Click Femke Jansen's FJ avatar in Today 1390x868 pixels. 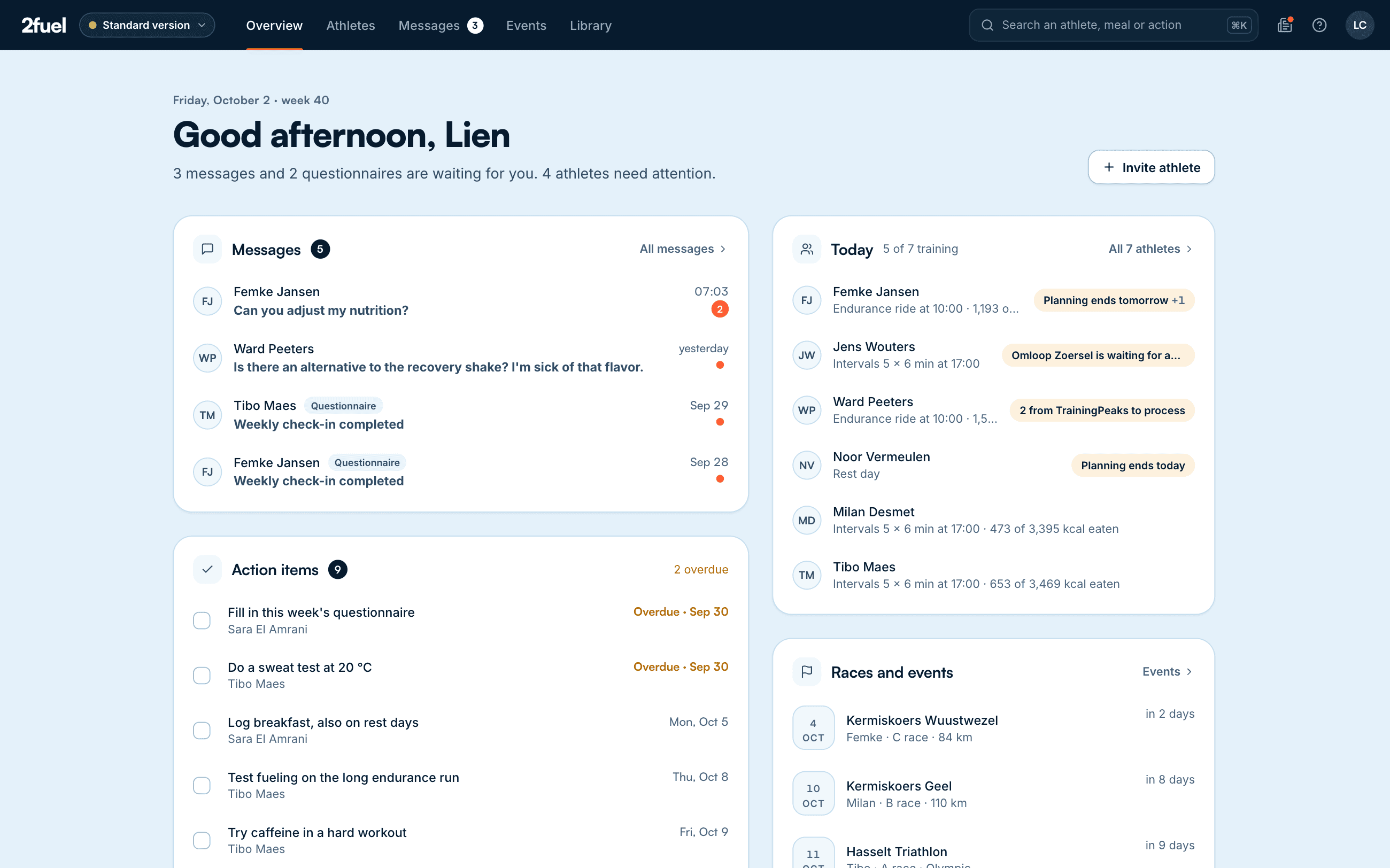807,300
